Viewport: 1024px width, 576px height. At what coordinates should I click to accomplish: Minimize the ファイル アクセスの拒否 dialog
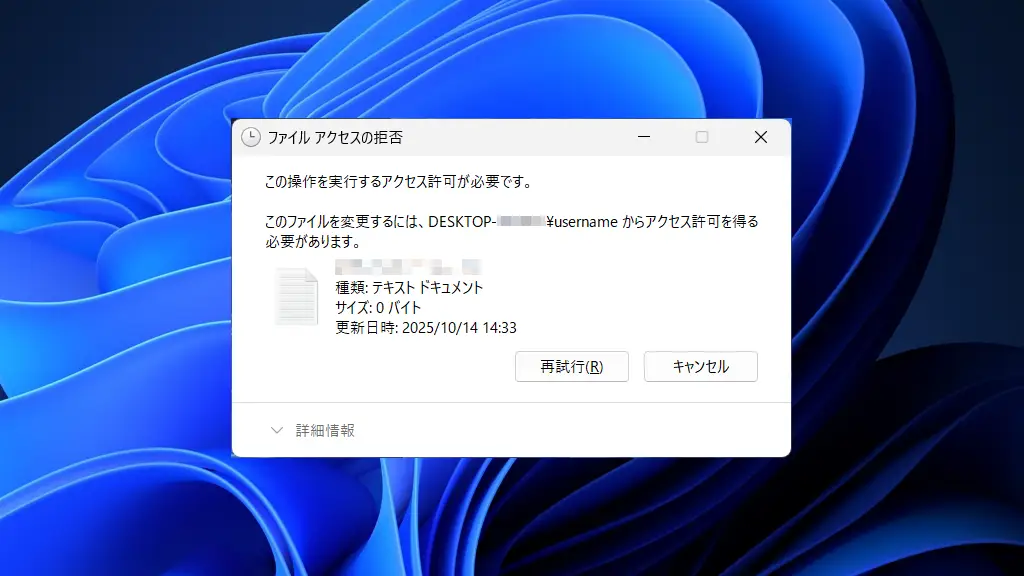[644, 137]
